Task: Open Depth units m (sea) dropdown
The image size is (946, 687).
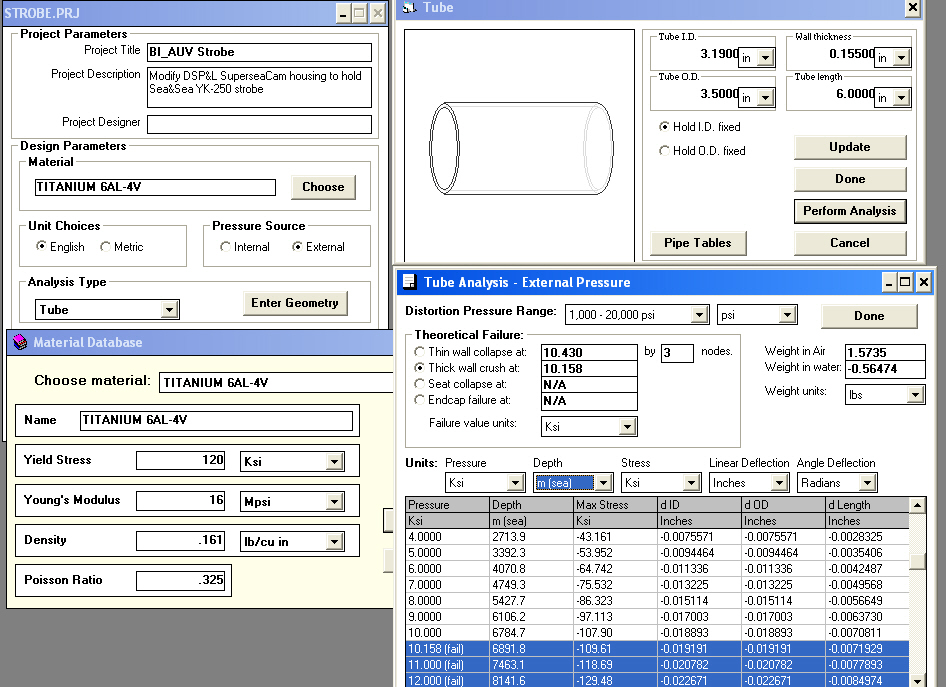Action: (603, 483)
